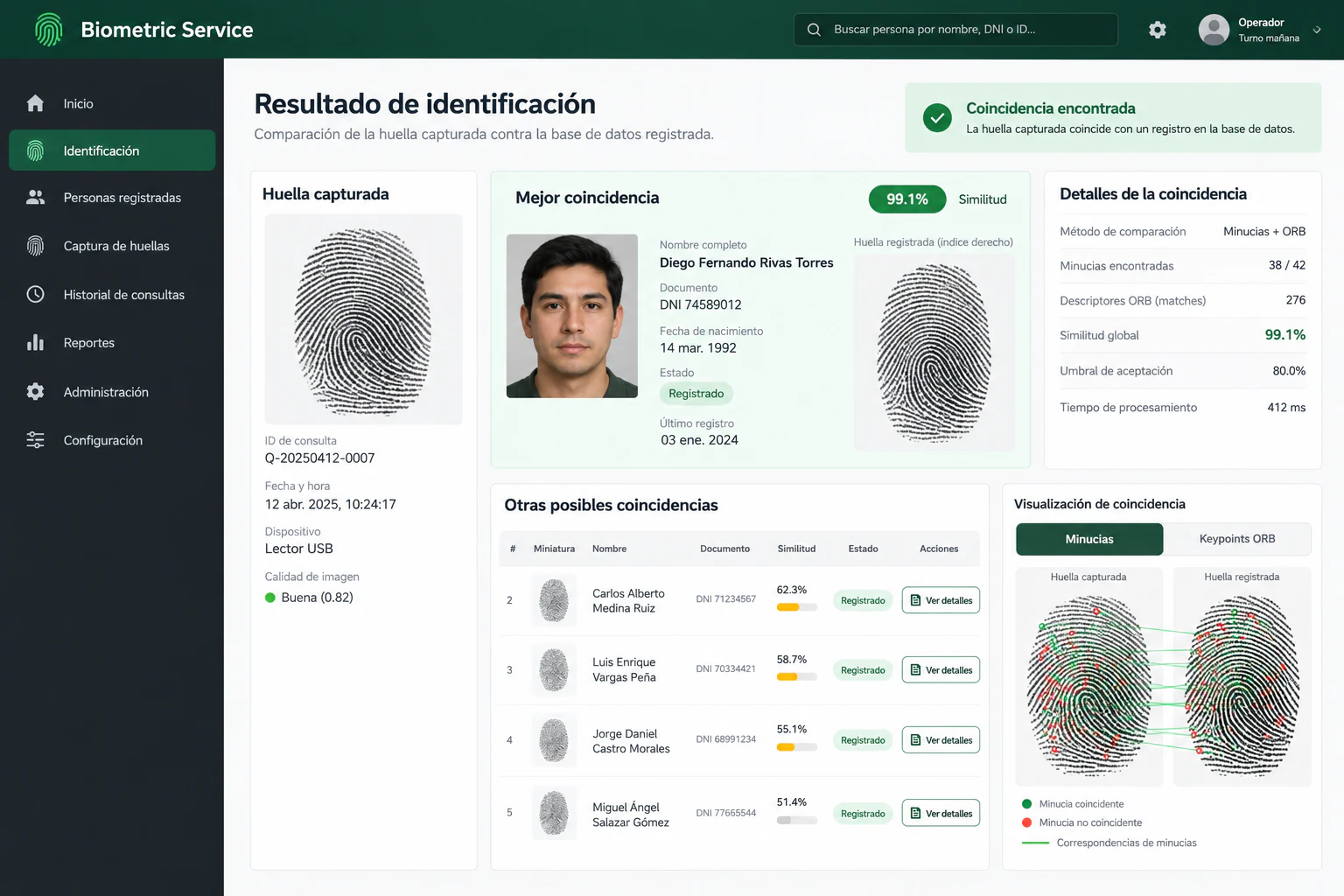
Task: Click the Registrado badge in the DNI 70334421 row
Action: (x=863, y=670)
